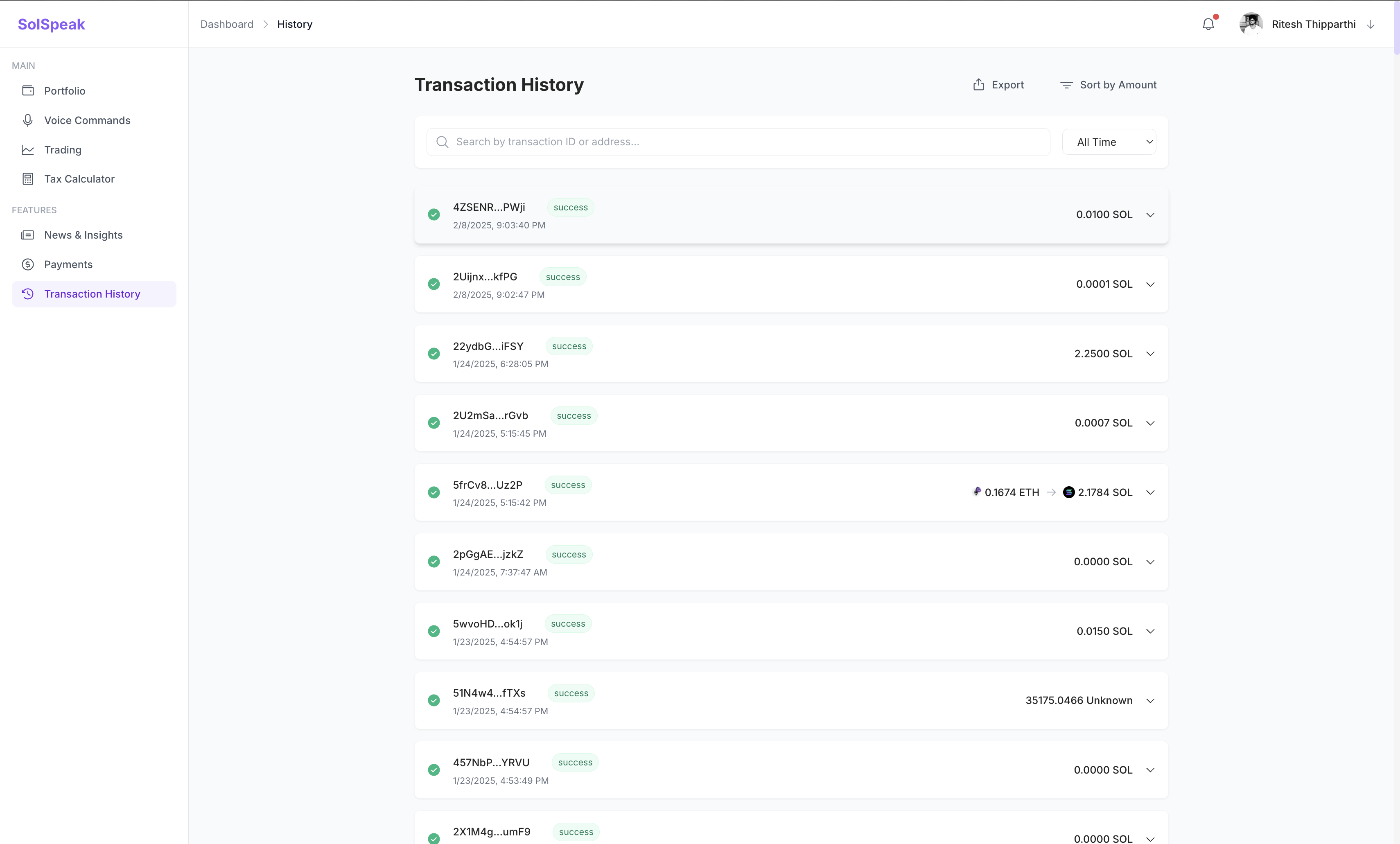Expand the 35175.0466 Unknown transaction
Screen dimensions: 1400x844
tap(1151, 701)
